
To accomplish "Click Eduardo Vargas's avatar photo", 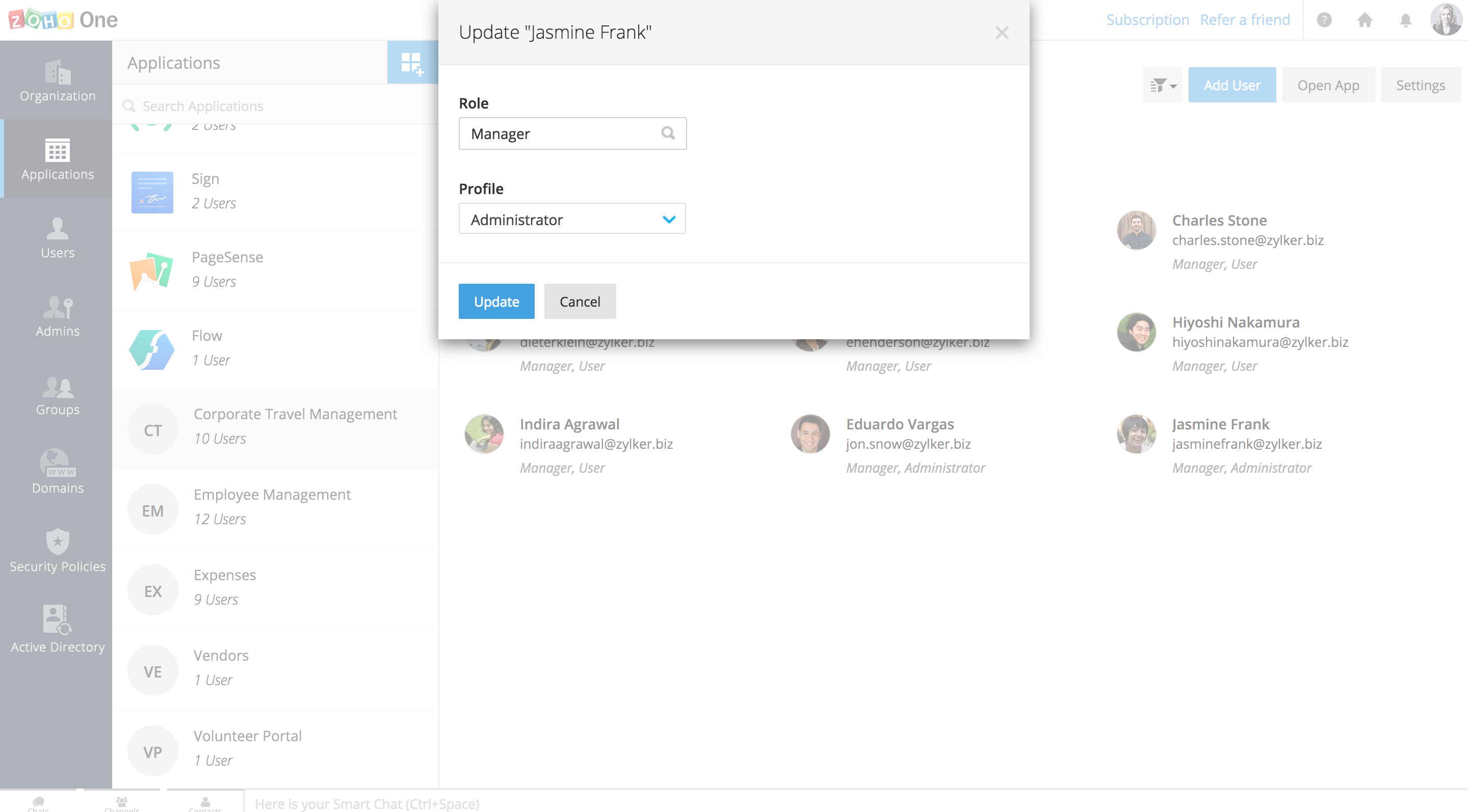I will [x=810, y=434].
